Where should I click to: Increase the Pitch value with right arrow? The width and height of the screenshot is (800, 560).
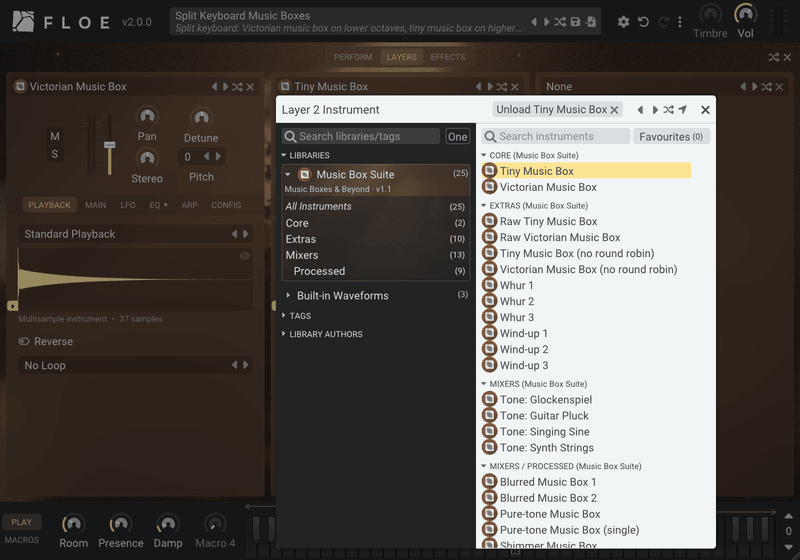pyautogui.click(x=218, y=157)
